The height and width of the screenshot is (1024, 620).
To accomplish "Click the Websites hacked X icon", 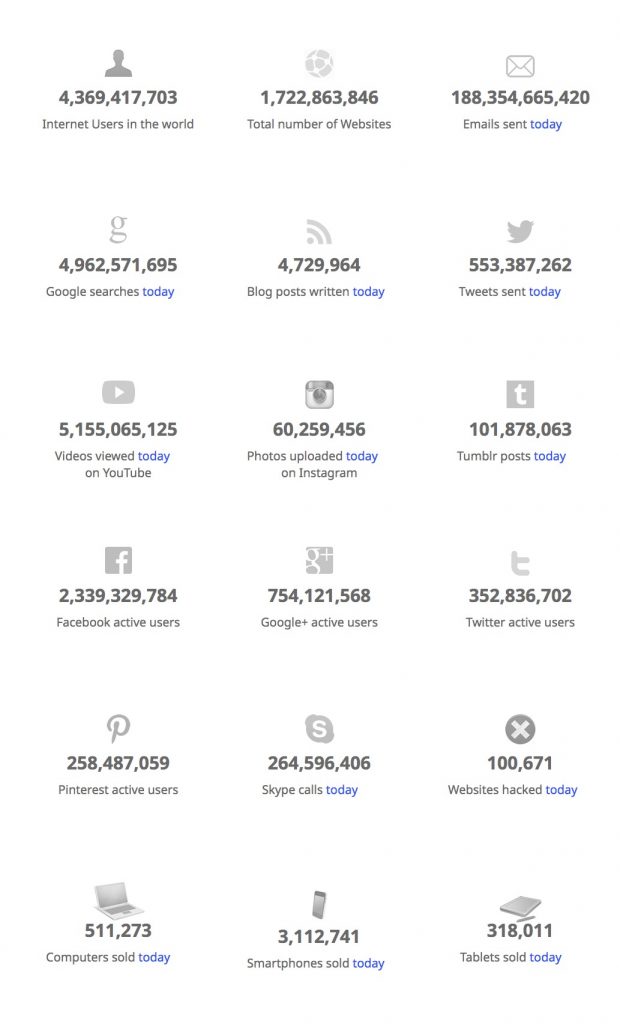I will (x=520, y=729).
